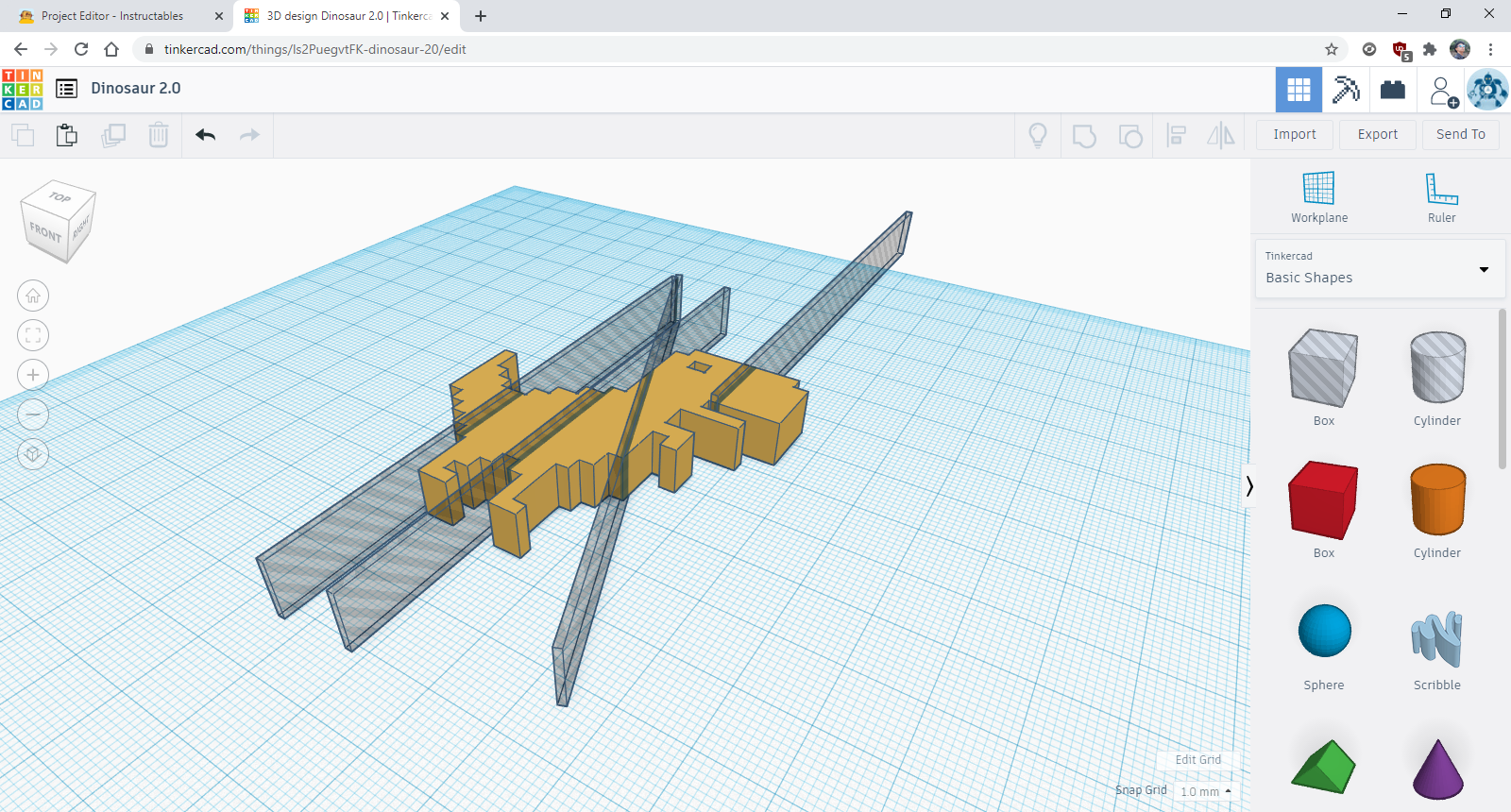The height and width of the screenshot is (812, 1511).
Task: Select the Ruler tool
Action: pyautogui.click(x=1442, y=197)
